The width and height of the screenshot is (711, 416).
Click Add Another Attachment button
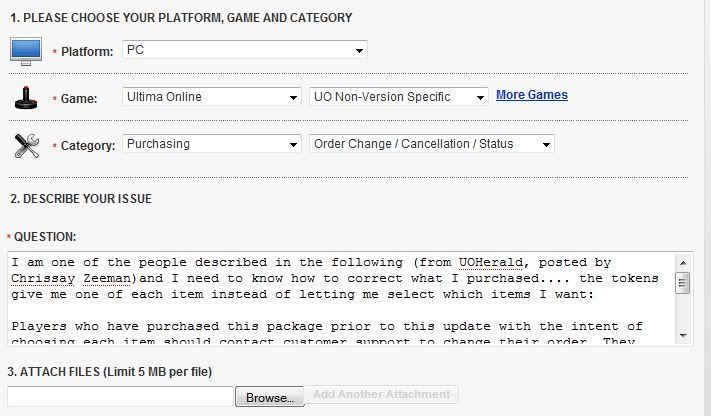(381, 394)
